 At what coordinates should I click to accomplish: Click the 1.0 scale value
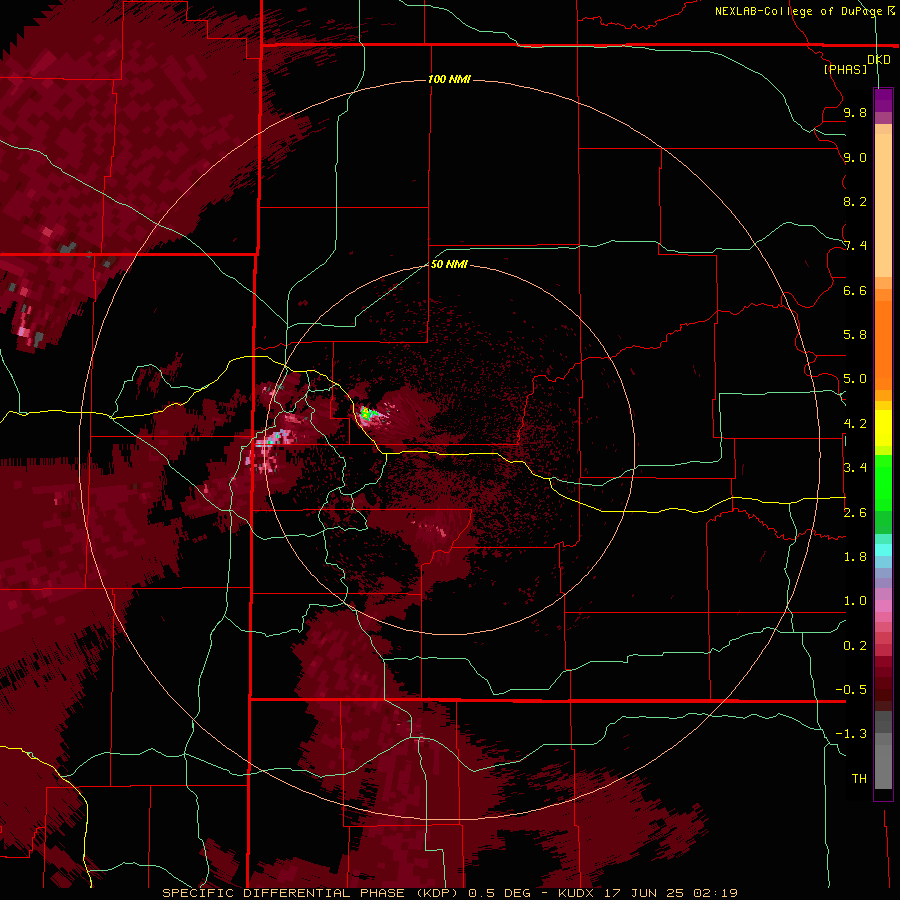855,601
